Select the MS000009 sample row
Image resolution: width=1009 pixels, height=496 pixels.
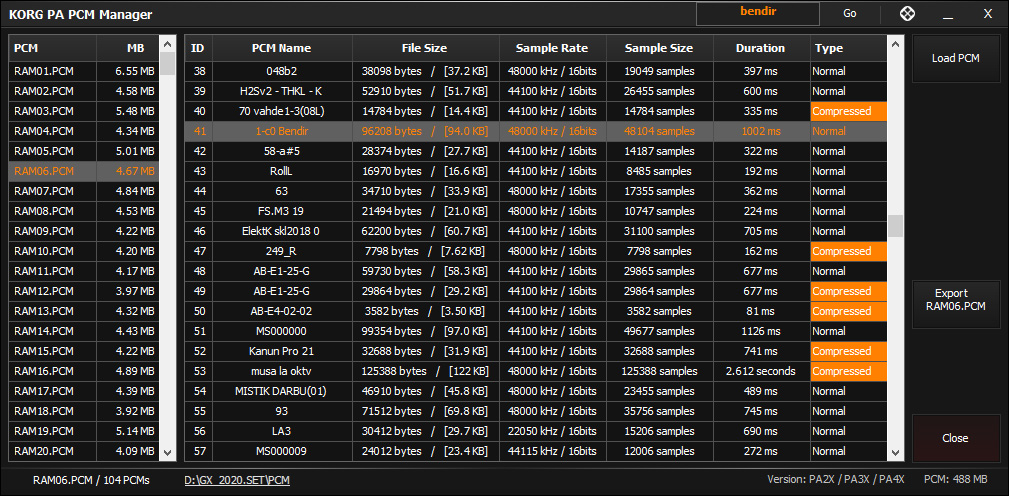point(536,451)
